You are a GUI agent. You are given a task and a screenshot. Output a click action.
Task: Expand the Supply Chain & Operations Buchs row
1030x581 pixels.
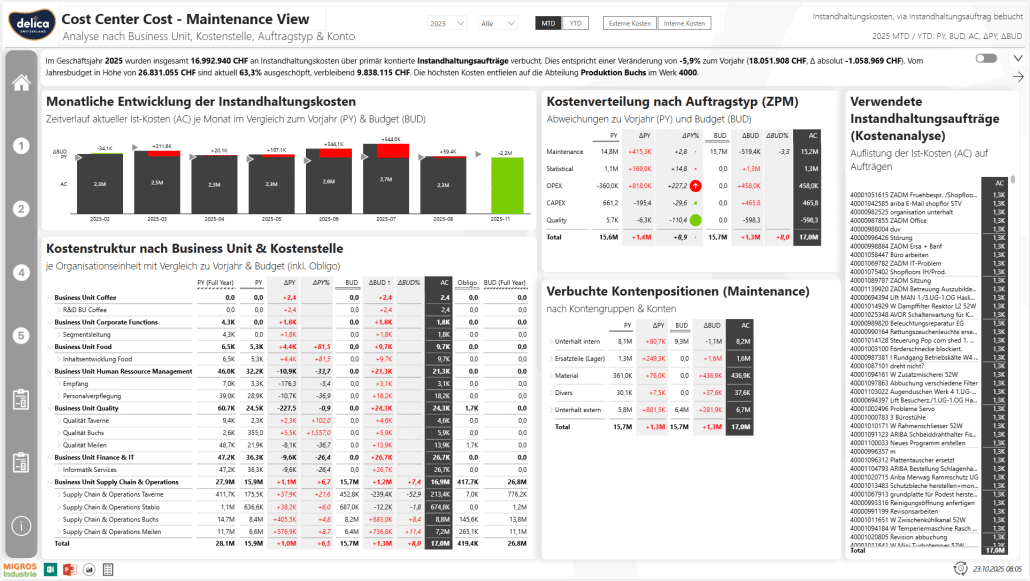57,519
